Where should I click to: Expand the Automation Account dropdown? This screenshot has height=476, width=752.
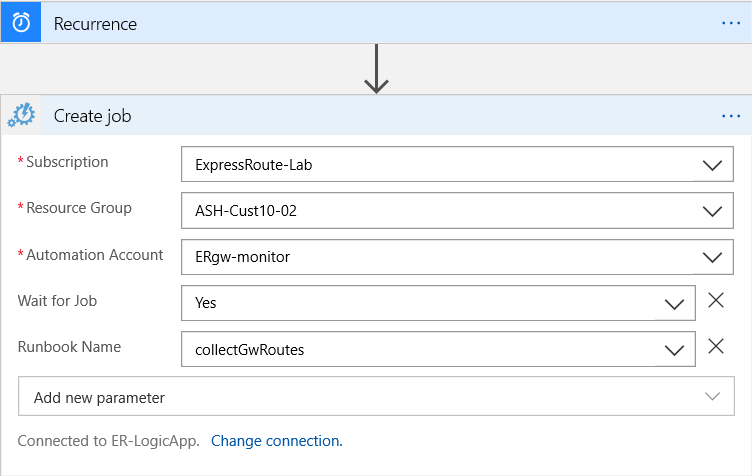click(x=712, y=257)
